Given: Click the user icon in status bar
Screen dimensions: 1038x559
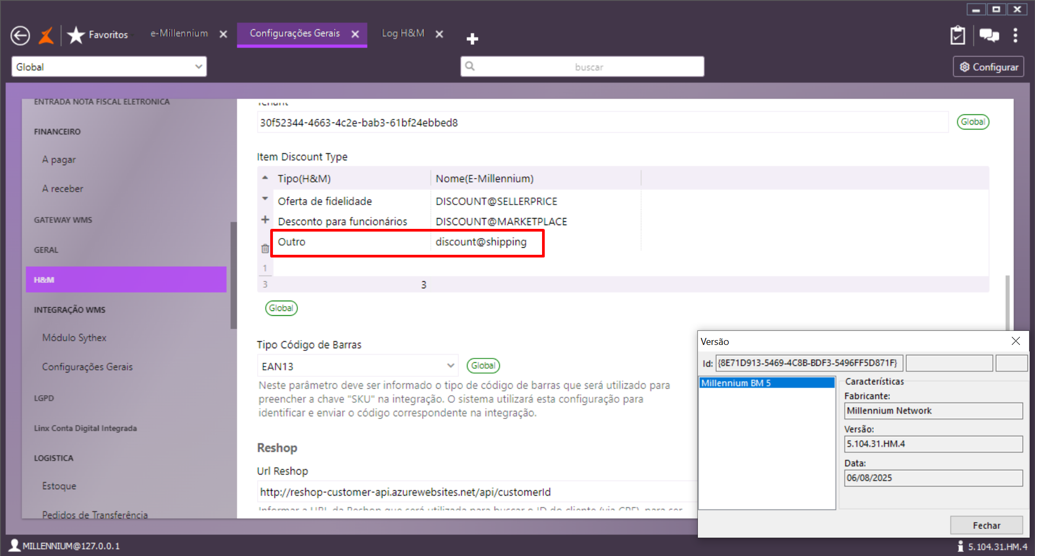Looking at the screenshot, I should [14, 546].
